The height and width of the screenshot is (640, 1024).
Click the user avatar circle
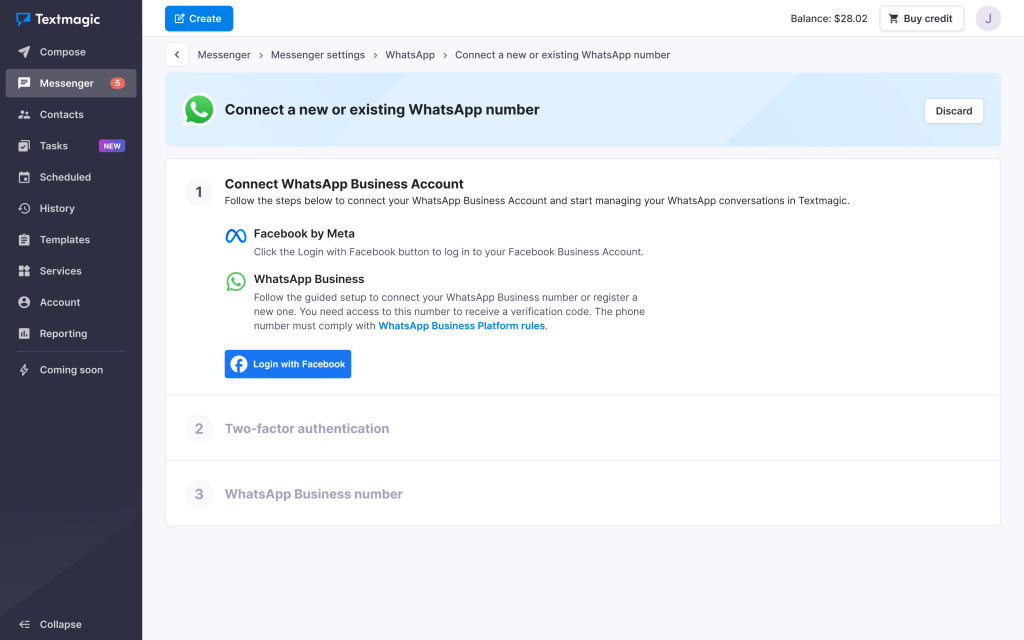point(988,18)
